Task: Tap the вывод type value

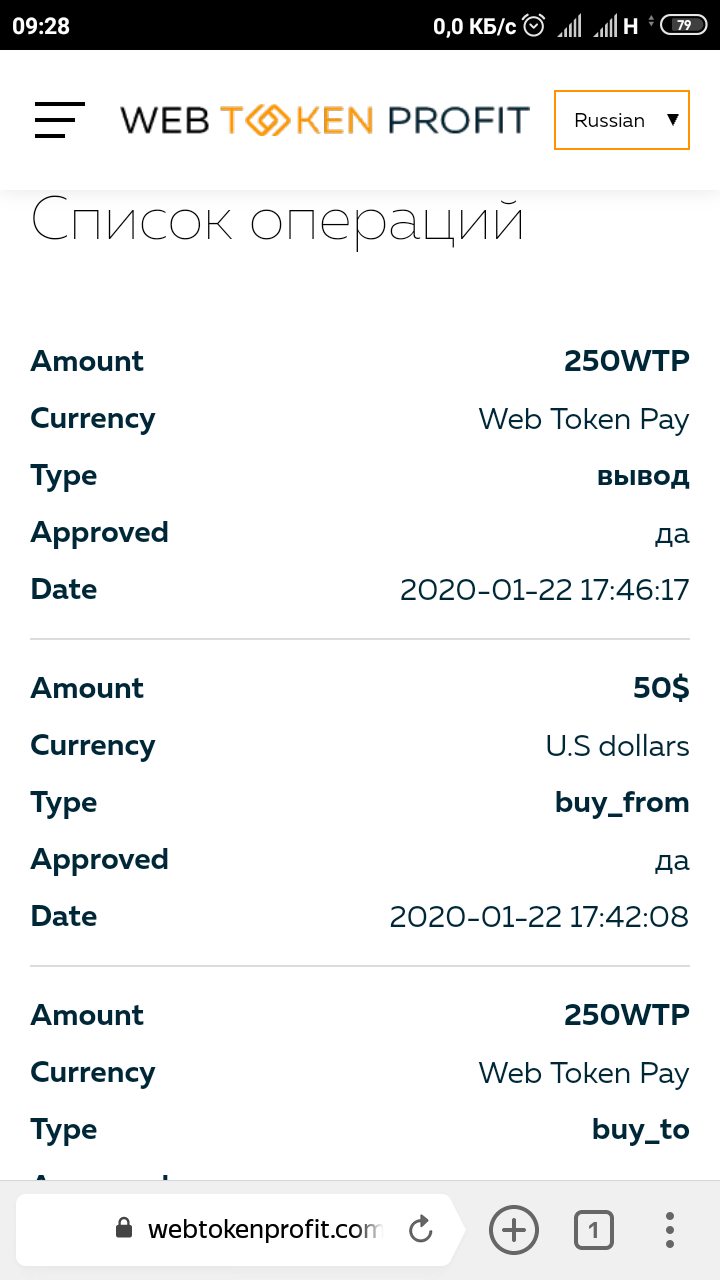Action: click(x=643, y=475)
